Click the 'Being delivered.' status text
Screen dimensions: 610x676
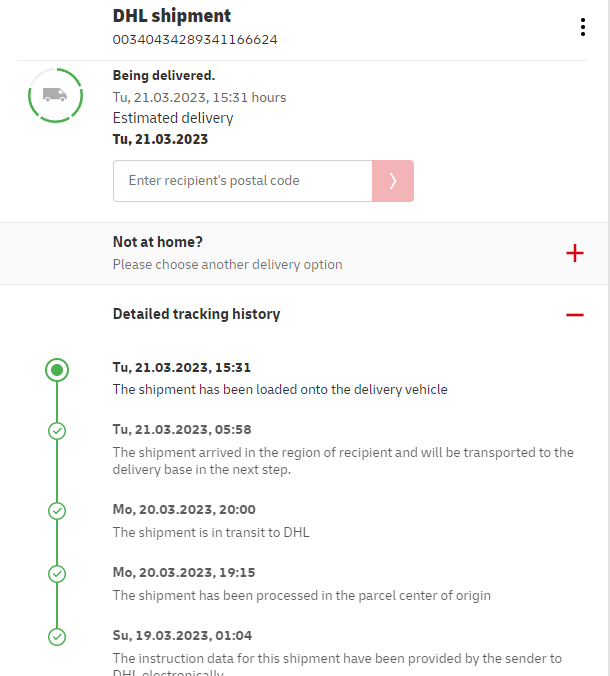click(x=163, y=75)
